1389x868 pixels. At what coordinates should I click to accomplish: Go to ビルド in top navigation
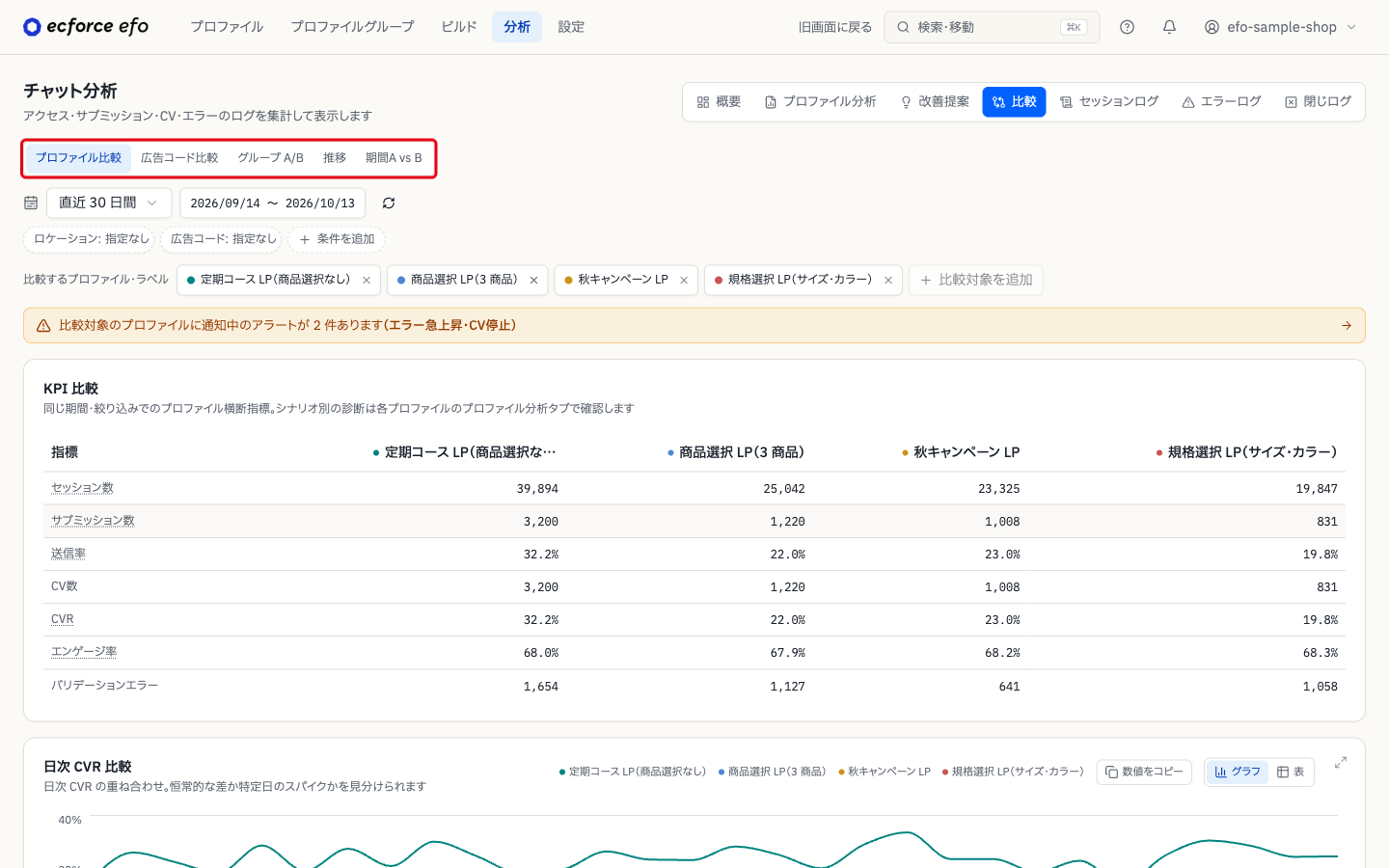459,27
